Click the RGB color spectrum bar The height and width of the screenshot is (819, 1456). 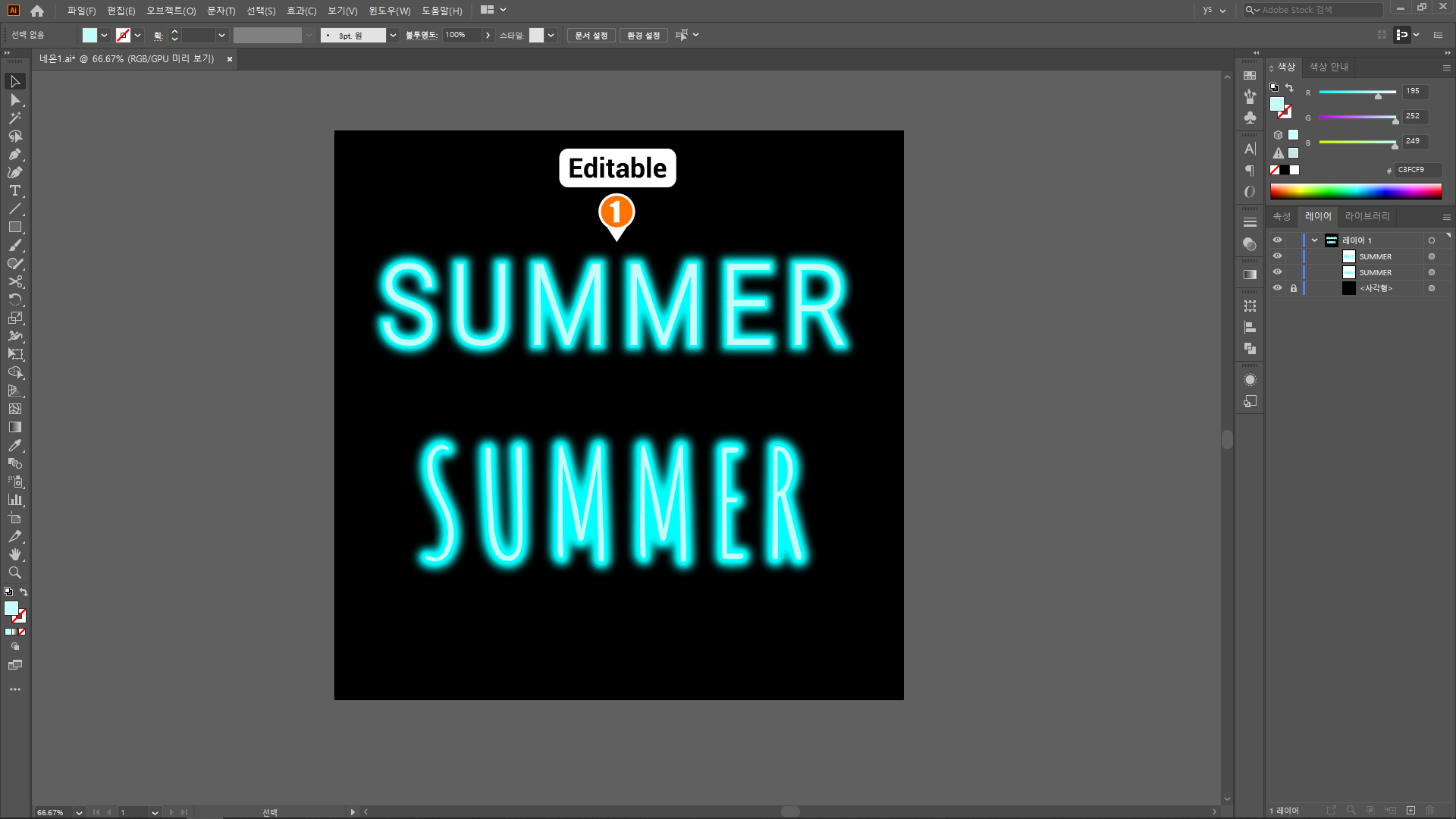(x=1355, y=191)
